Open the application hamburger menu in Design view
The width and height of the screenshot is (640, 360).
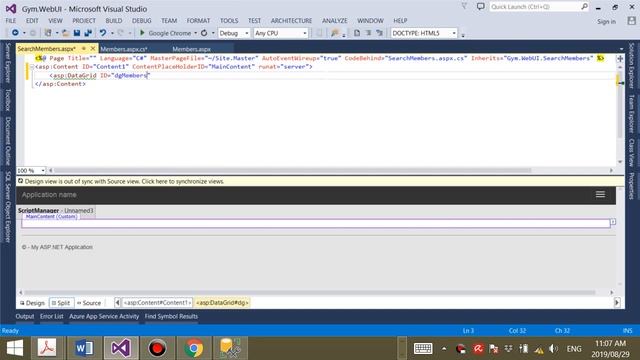pos(600,195)
